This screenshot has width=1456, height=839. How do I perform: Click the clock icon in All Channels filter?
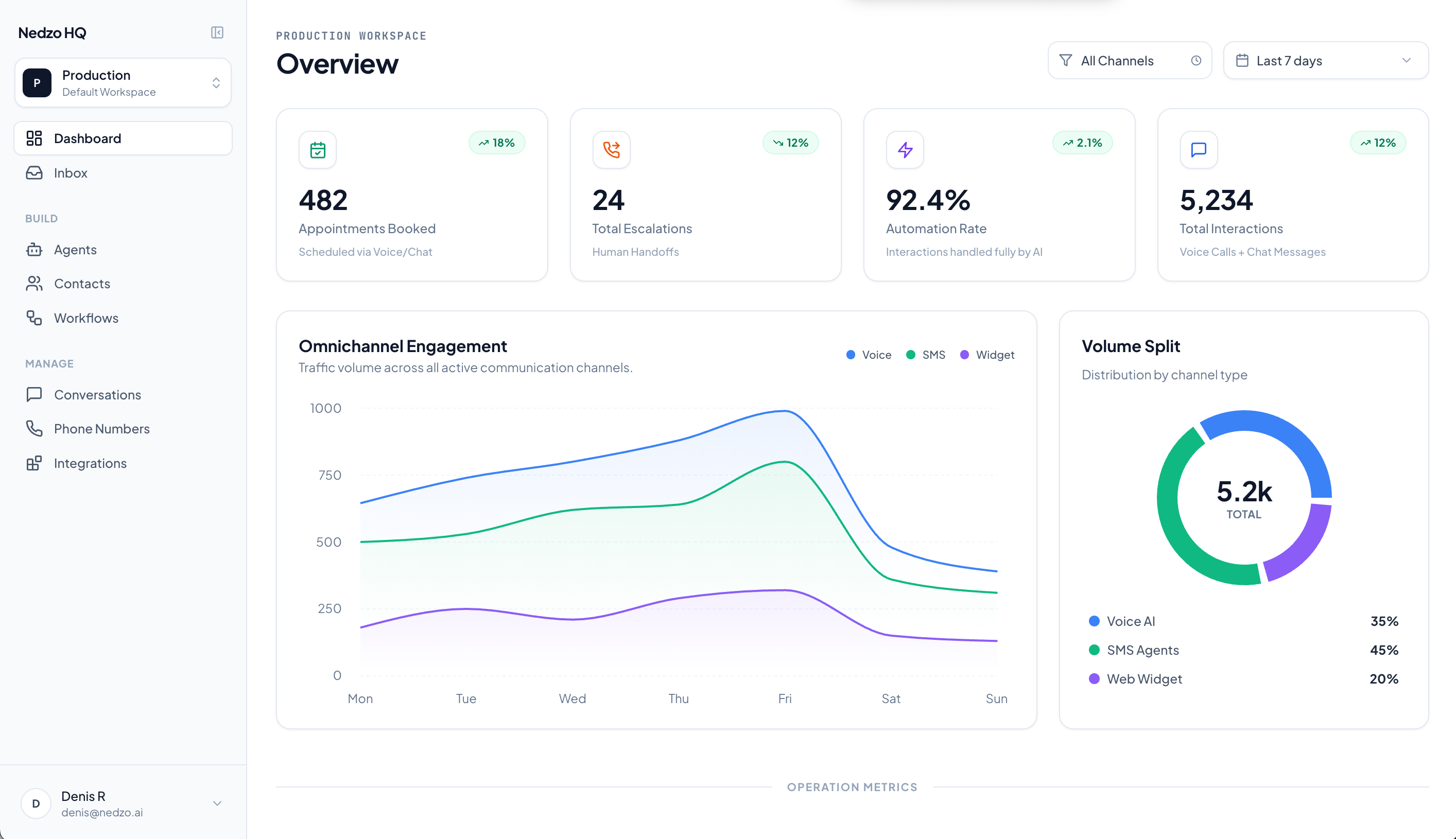click(x=1196, y=61)
